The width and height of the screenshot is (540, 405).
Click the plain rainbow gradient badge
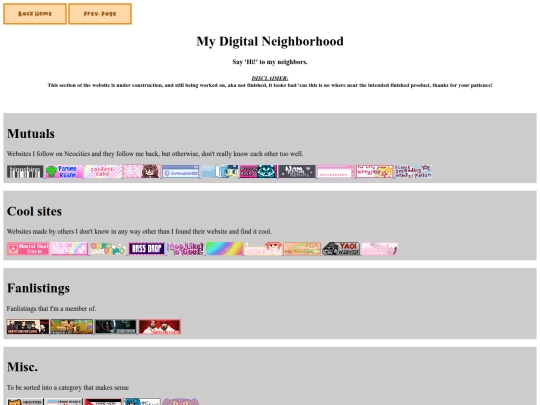(x=225, y=249)
